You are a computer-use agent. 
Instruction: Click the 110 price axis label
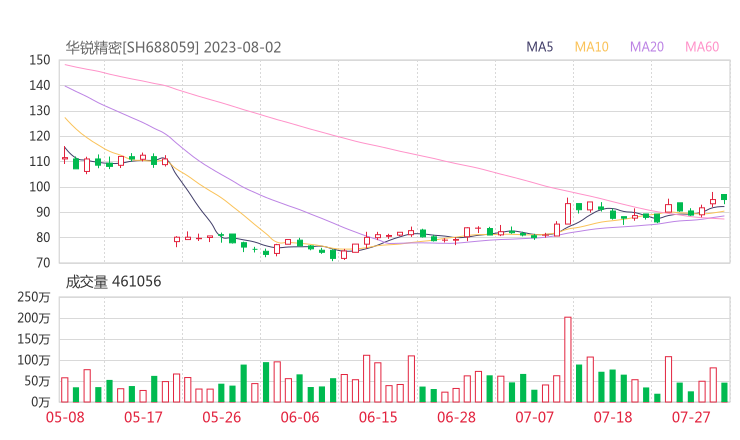coord(40,161)
